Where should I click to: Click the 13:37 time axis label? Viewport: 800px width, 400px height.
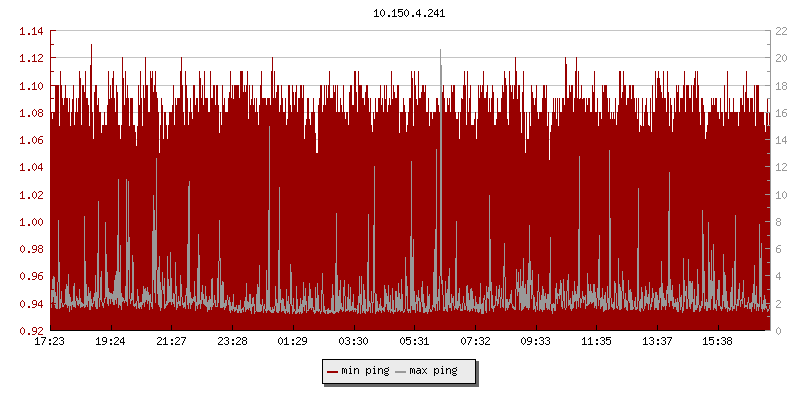(657, 342)
